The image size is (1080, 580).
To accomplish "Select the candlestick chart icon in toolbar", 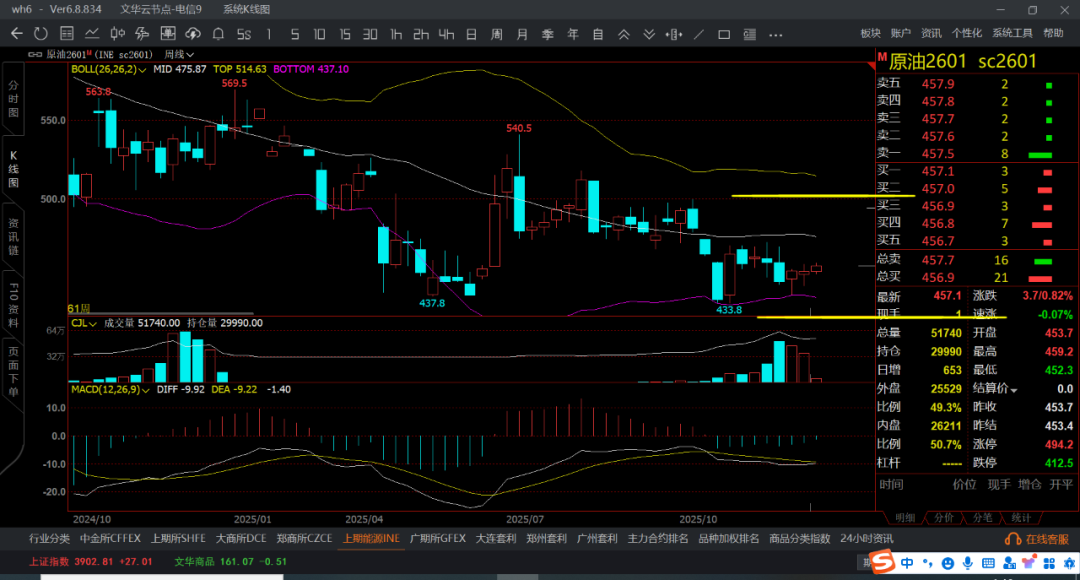I will coord(118,34).
